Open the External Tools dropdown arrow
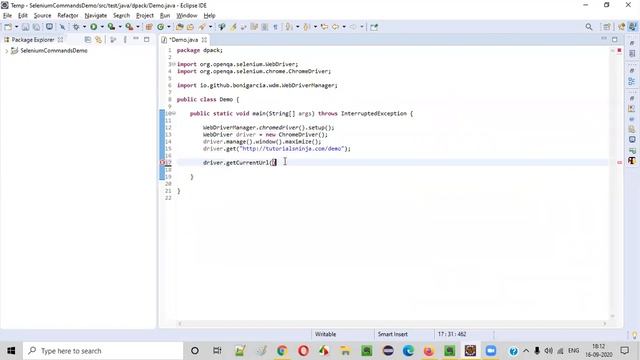This screenshot has height=360, width=640. pos(138,27)
